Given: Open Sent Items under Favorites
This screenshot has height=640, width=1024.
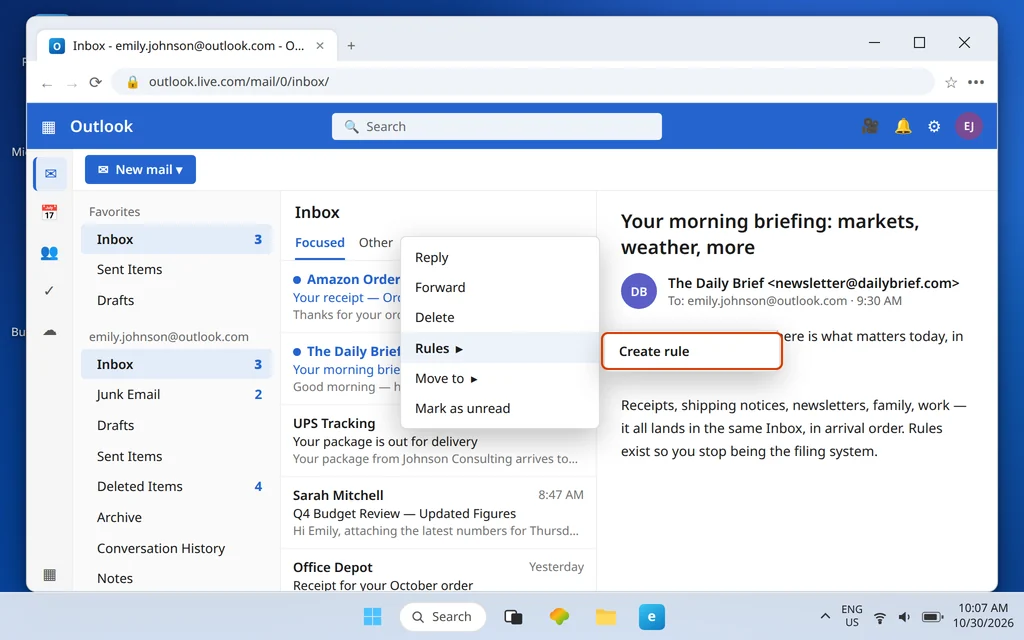Looking at the screenshot, I should tap(176, 270).
